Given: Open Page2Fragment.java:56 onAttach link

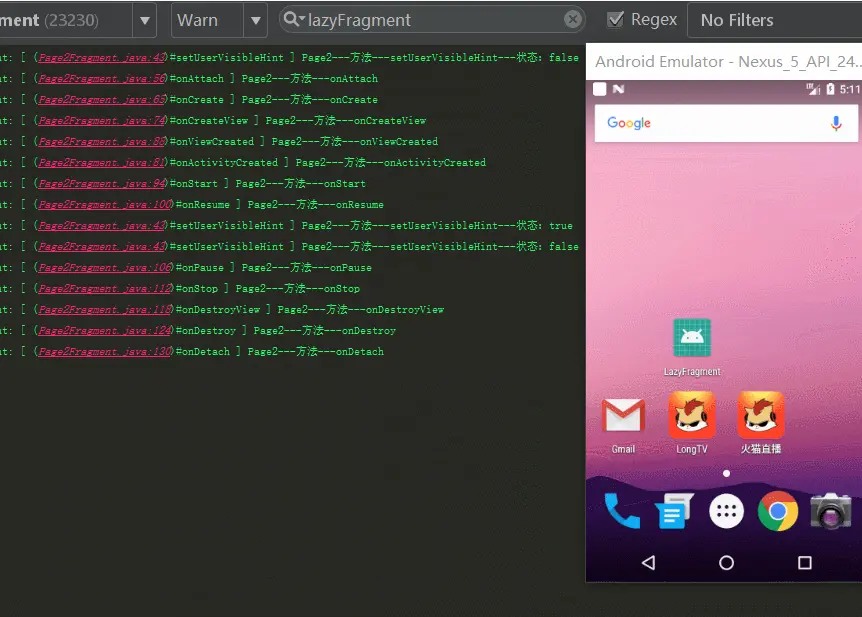Looking at the screenshot, I should click(102, 79).
